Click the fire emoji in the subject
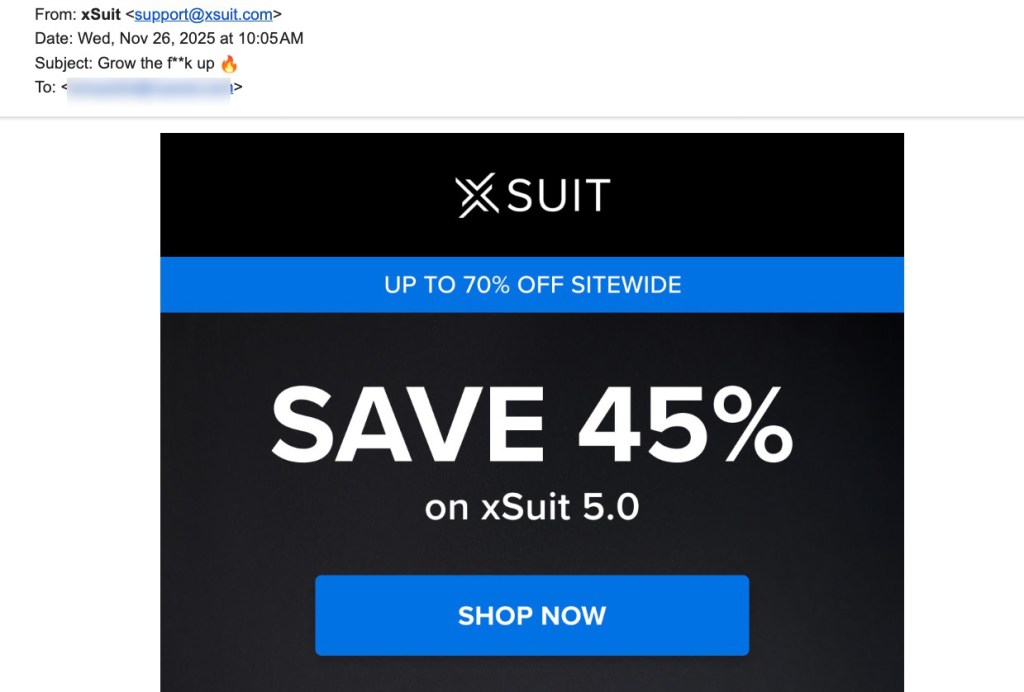Image resolution: width=1024 pixels, height=692 pixels. click(229, 63)
